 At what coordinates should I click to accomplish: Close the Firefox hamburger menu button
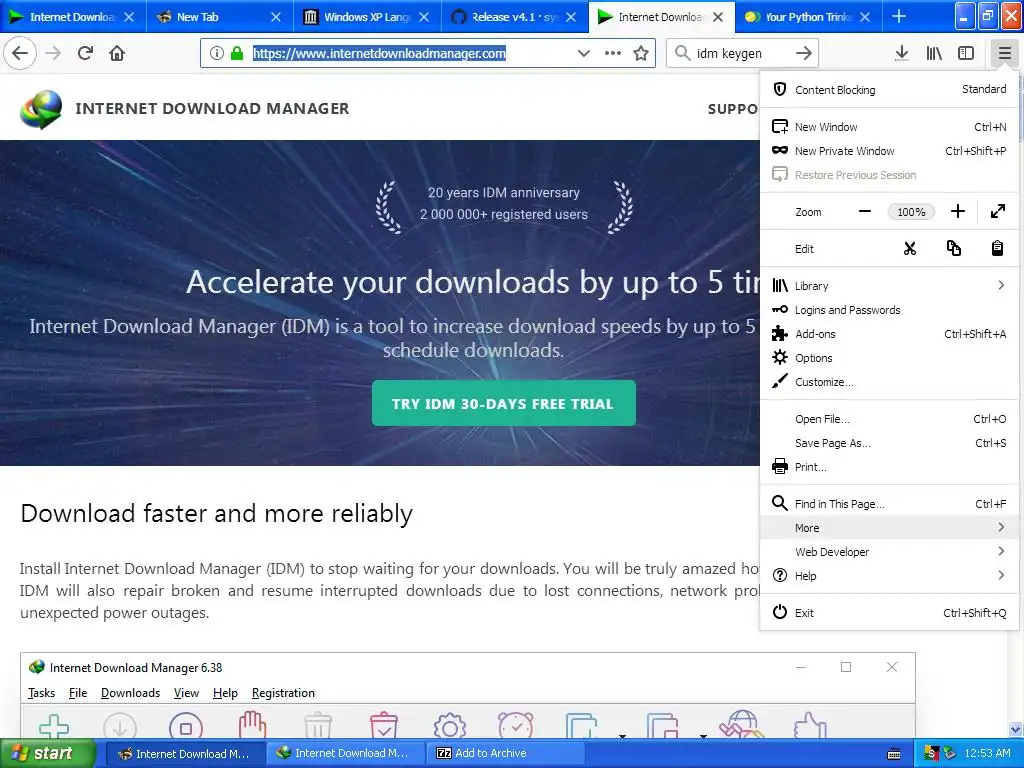coord(1004,53)
